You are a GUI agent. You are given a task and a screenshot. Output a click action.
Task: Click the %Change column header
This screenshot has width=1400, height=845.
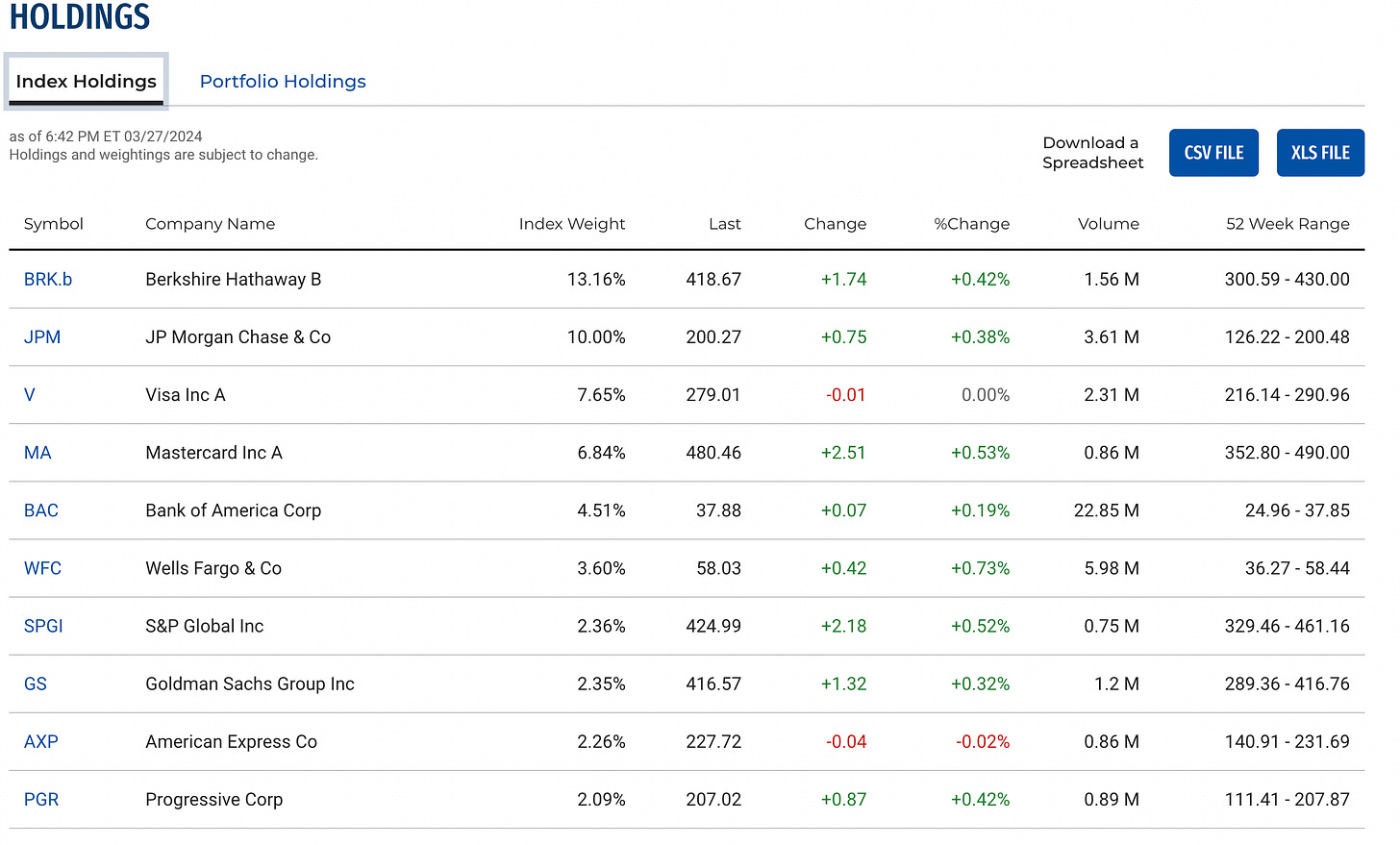(972, 224)
